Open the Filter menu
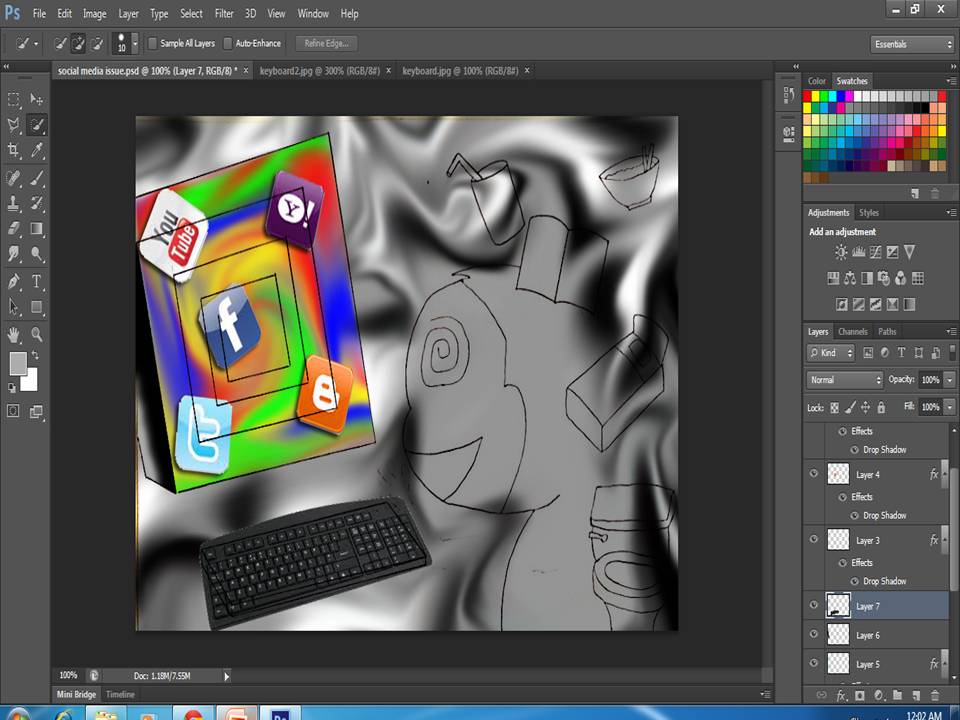 [224, 13]
